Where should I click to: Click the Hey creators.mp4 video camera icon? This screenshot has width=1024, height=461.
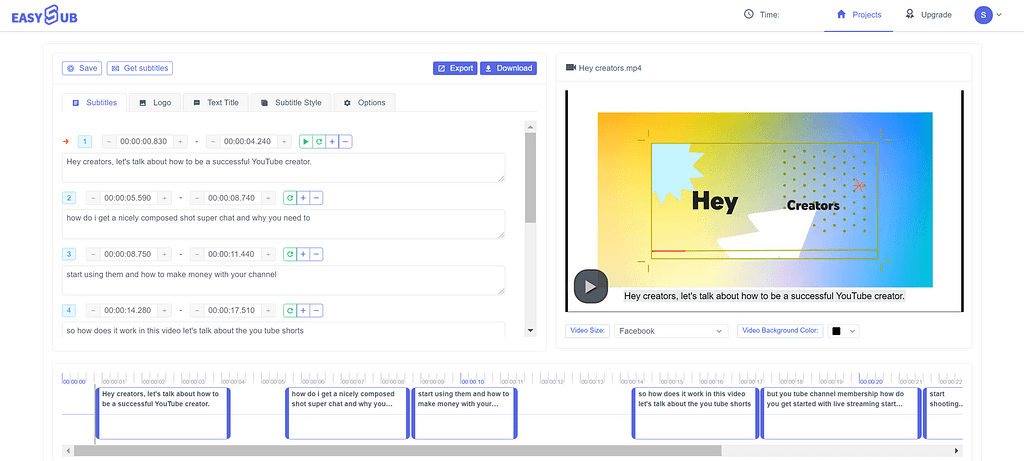tap(571, 67)
